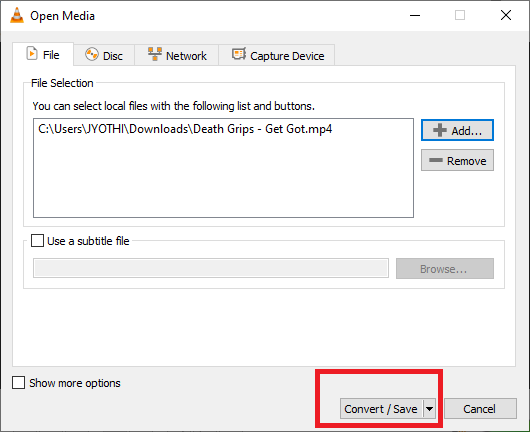
Task: Click the Convert / Save button
Action: (381, 409)
